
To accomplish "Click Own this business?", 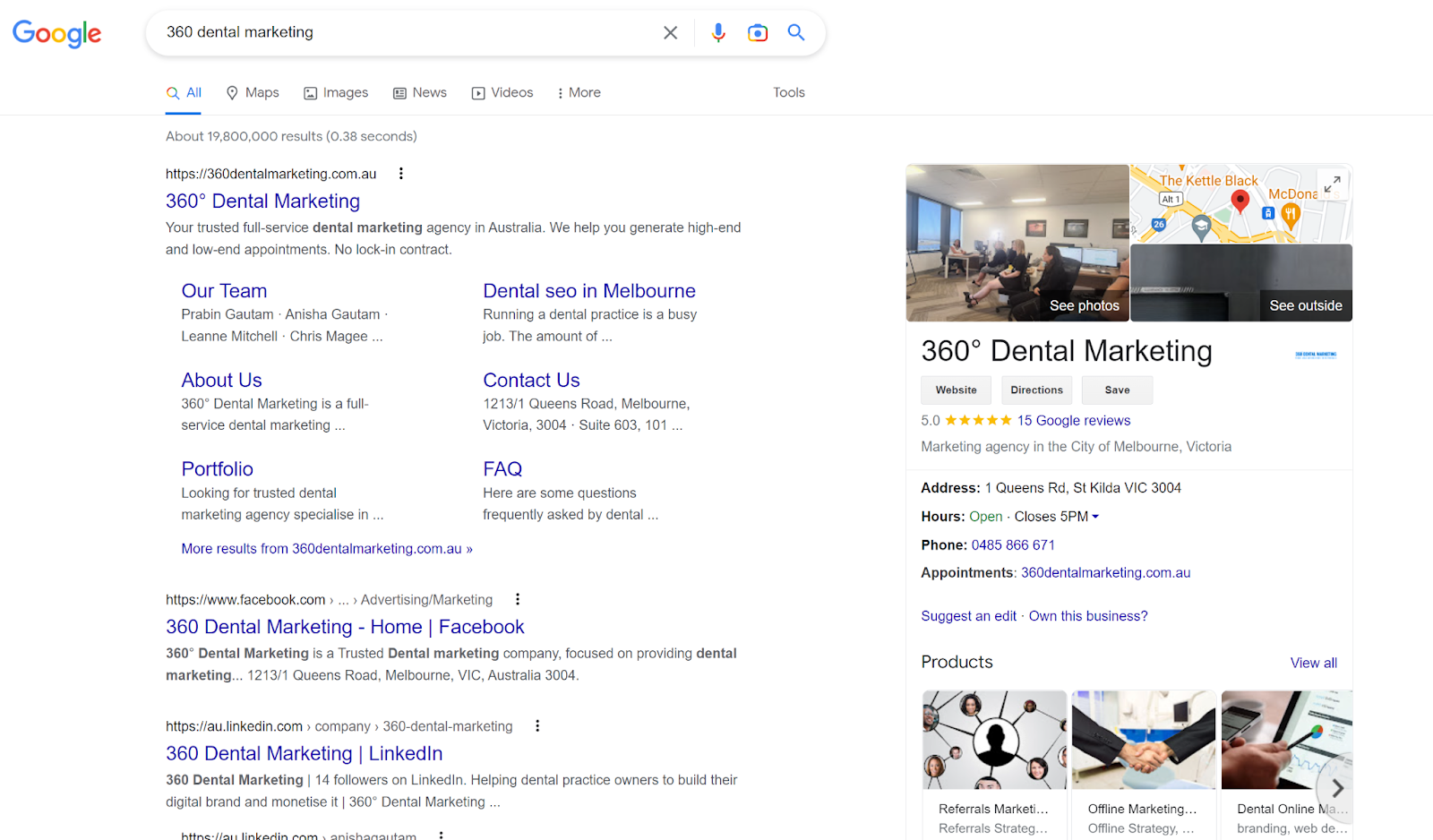I will point(1088,616).
